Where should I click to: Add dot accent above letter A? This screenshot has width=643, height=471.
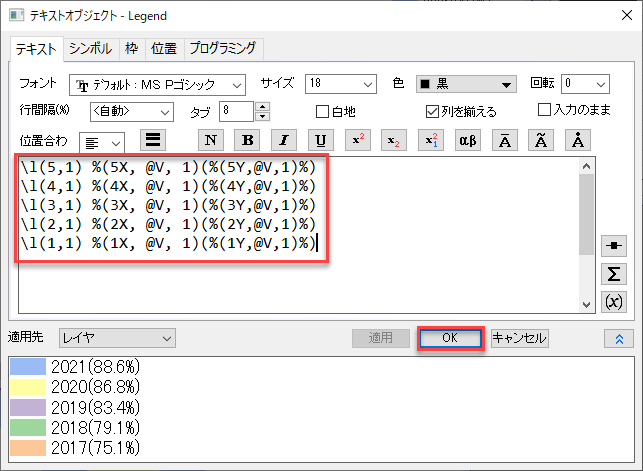click(x=578, y=140)
